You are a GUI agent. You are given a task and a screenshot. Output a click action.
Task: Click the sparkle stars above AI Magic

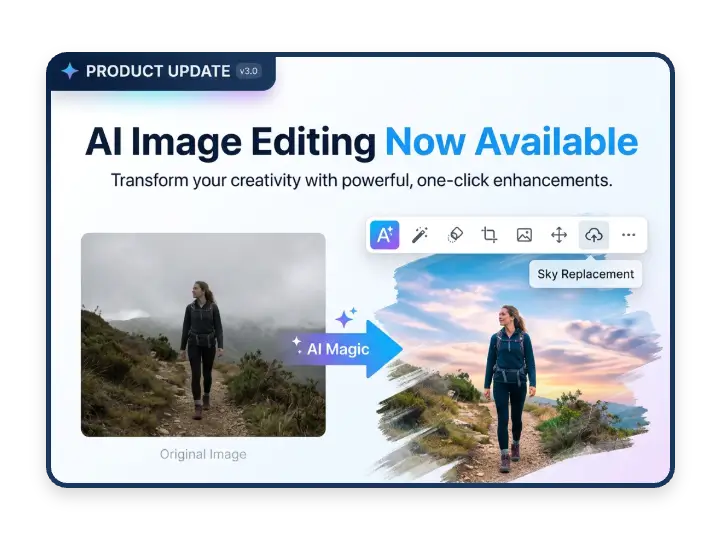click(346, 319)
